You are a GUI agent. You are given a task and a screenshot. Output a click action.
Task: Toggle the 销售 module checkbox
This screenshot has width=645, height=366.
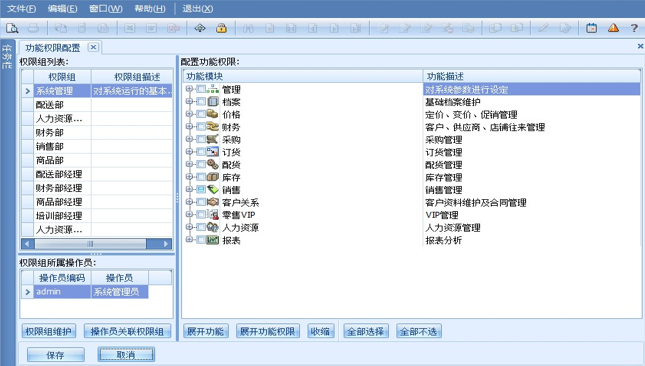pos(201,189)
